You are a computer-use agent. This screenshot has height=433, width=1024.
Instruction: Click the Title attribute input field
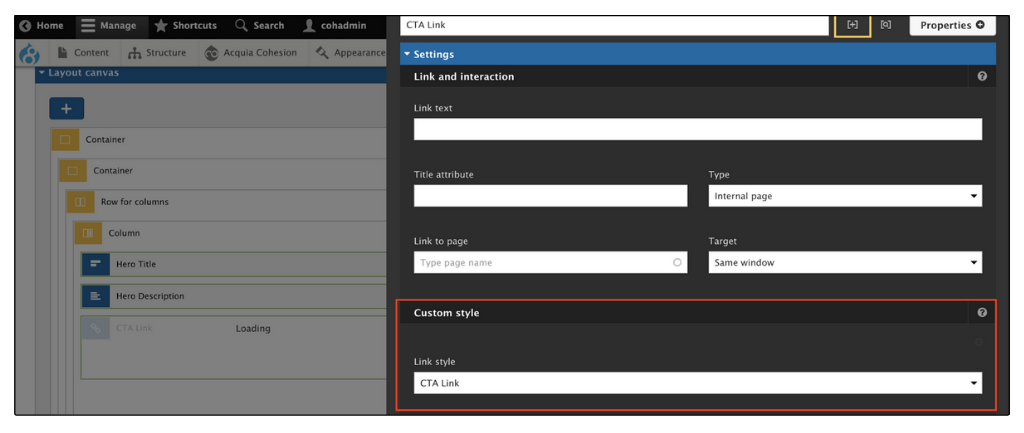point(551,196)
